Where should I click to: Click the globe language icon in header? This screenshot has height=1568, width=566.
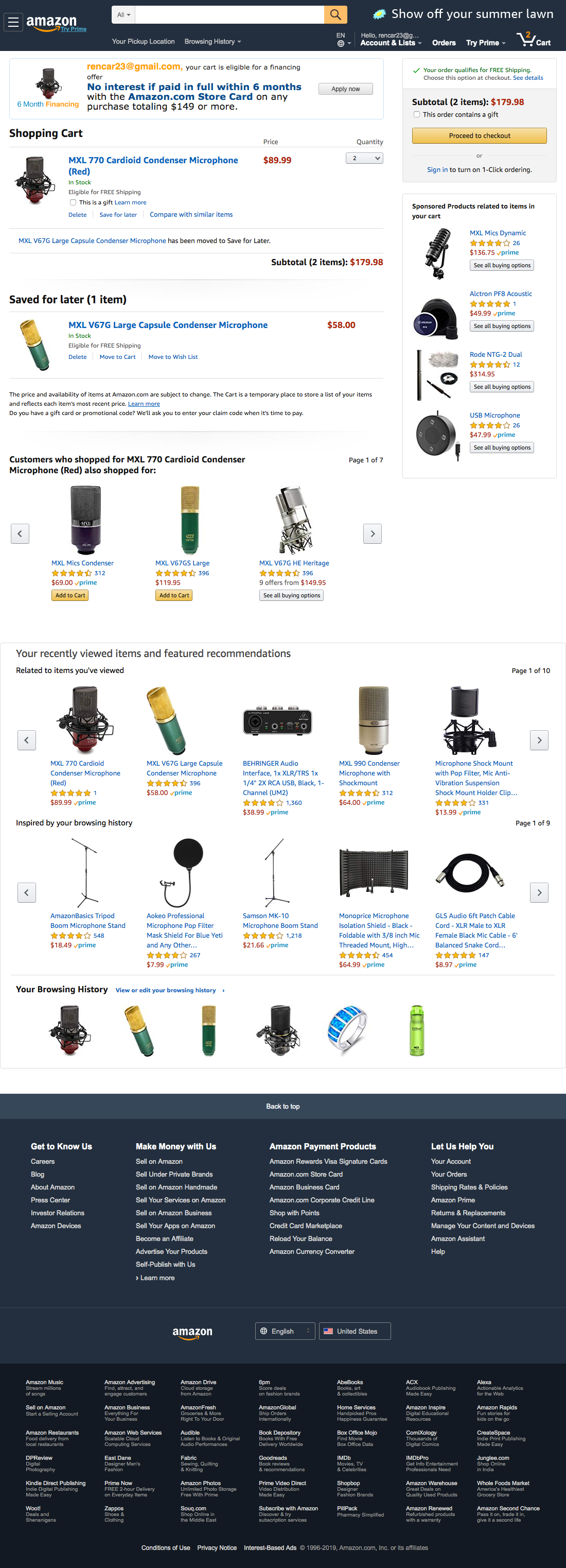click(x=341, y=43)
